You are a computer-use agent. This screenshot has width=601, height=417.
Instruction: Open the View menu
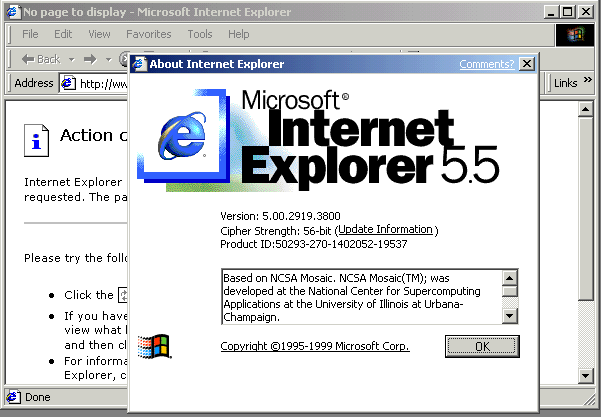99,34
